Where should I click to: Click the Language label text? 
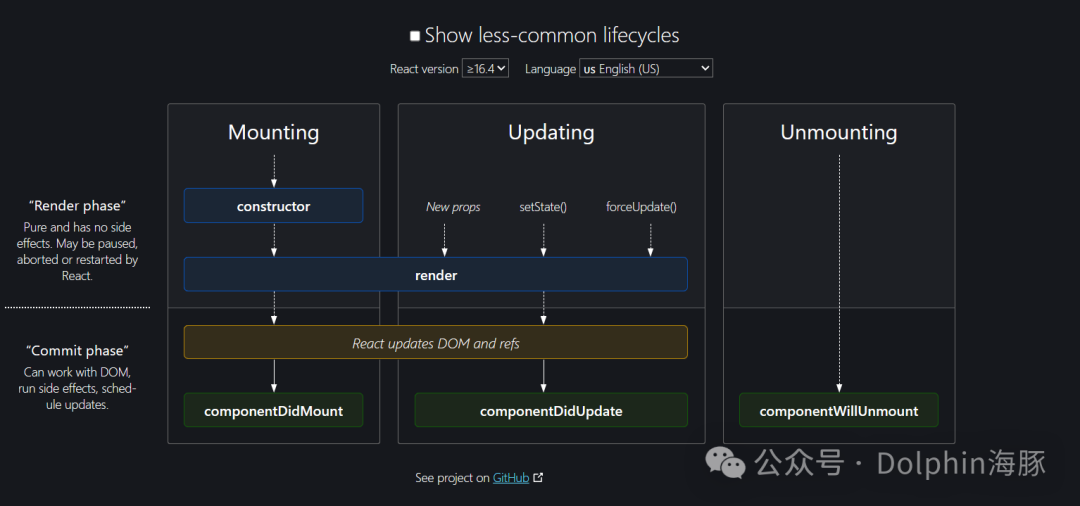[x=550, y=69]
